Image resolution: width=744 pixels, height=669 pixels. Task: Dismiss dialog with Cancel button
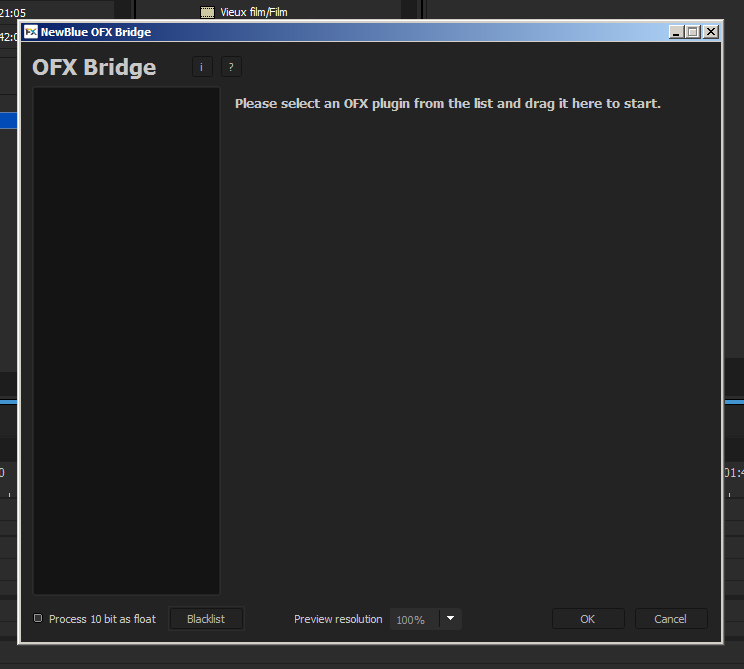coord(670,619)
